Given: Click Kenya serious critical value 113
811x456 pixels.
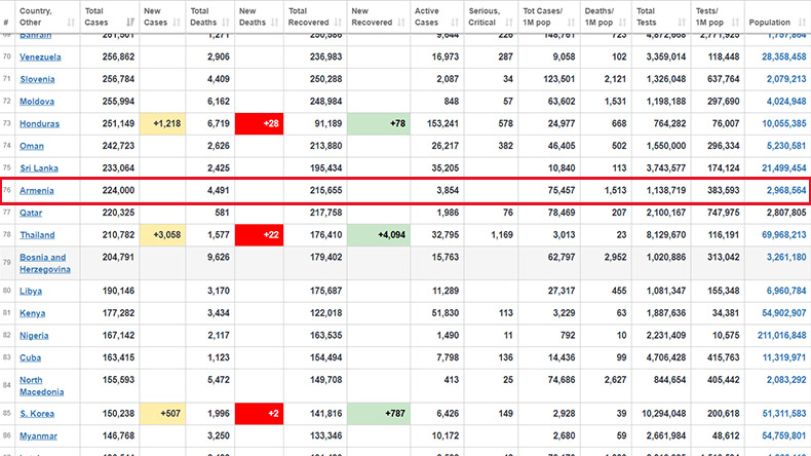Looking at the screenshot, I should tap(505, 313).
